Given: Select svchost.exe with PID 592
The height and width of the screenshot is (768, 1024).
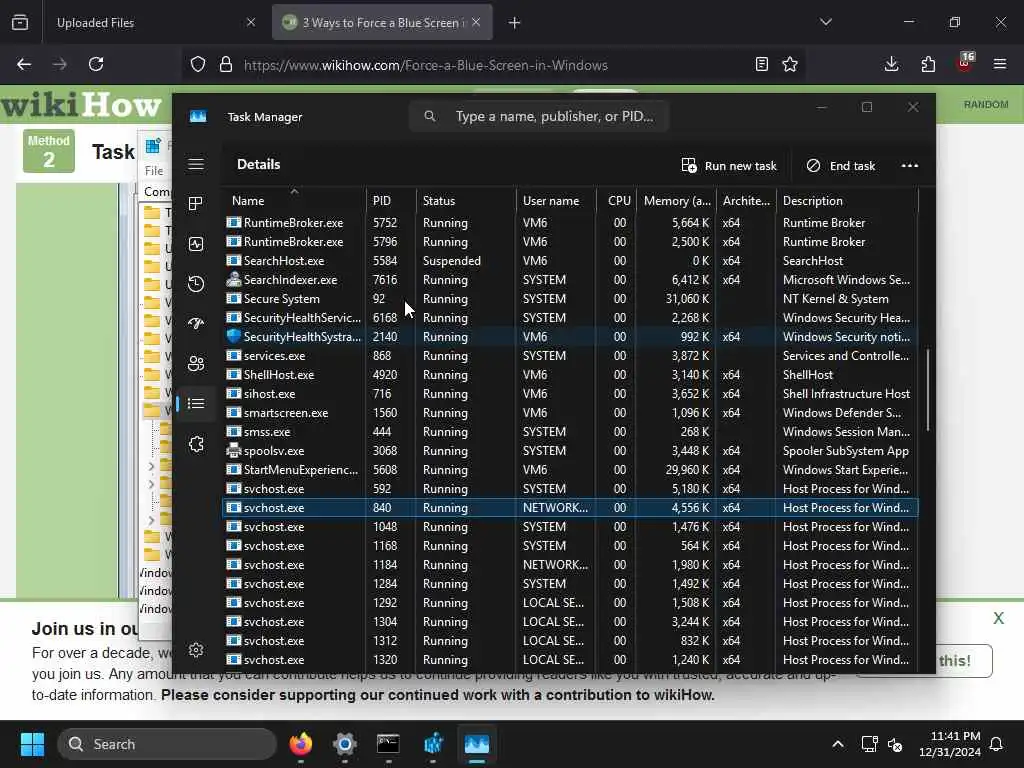Looking at the screenshot, I should 570,488.
